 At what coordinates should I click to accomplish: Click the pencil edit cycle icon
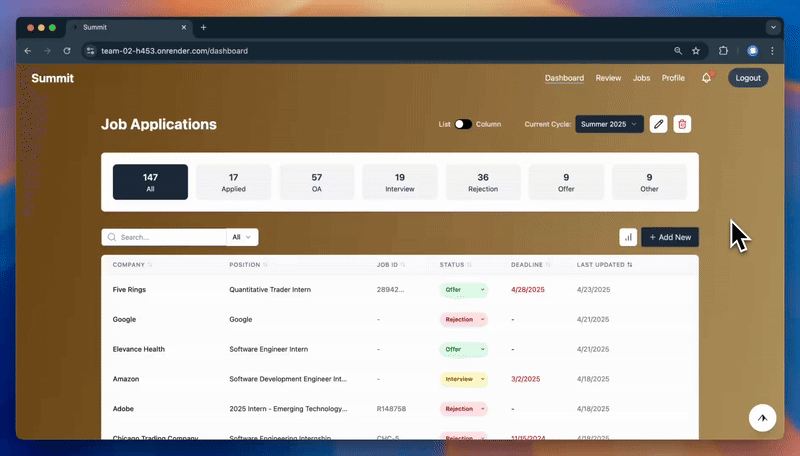pyautogui.click(x=658, y=124)
